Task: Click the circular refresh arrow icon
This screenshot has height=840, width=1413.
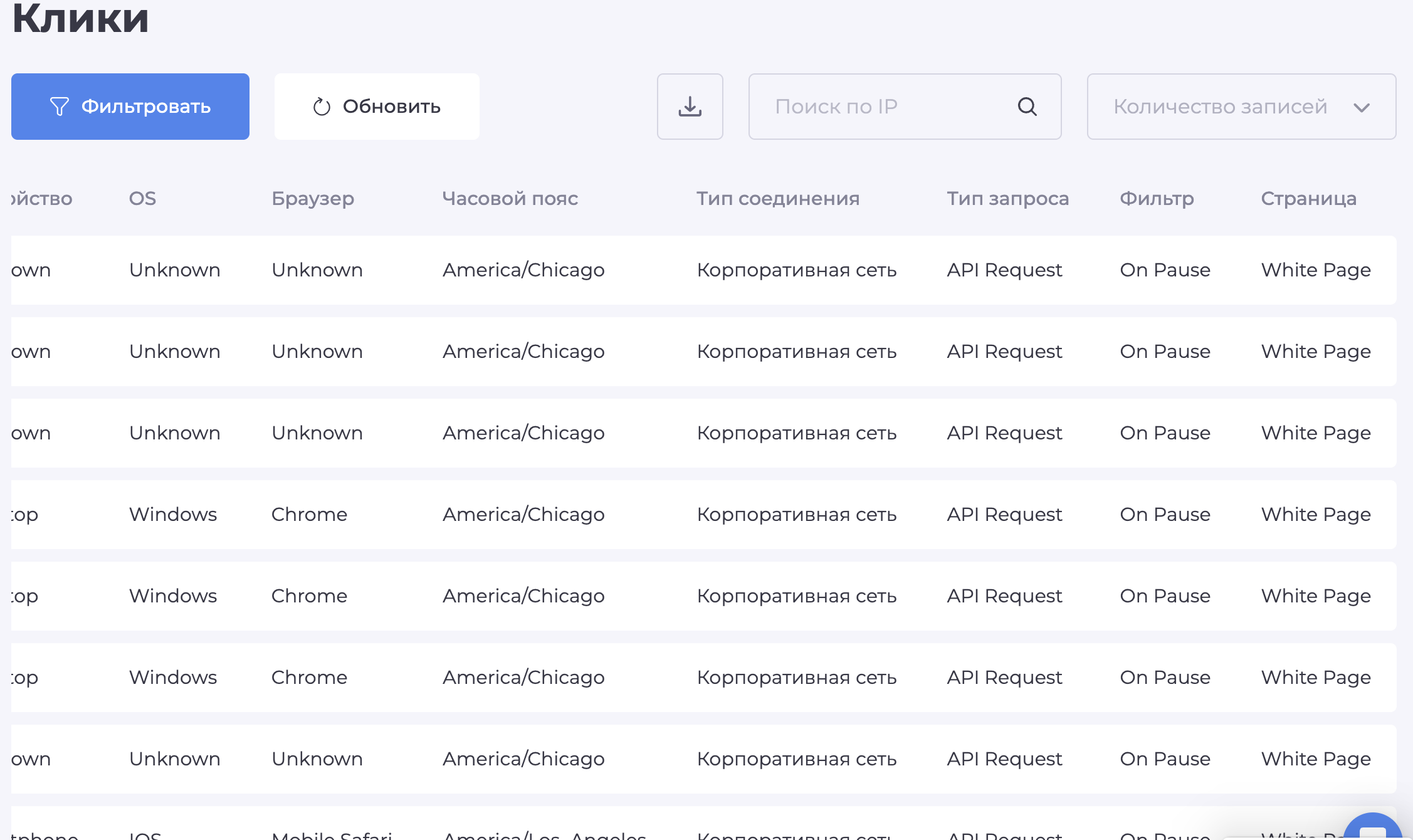Action: [x=322, y=107]
